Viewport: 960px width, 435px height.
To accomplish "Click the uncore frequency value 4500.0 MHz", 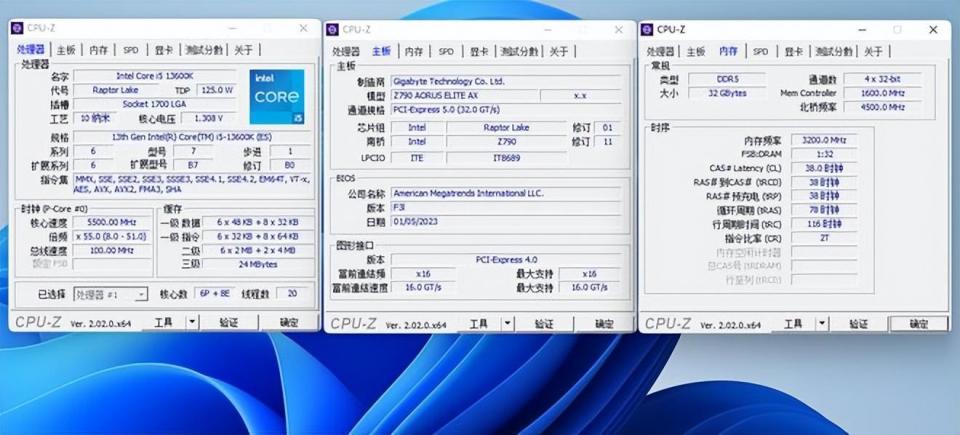I will coord(882,107).
